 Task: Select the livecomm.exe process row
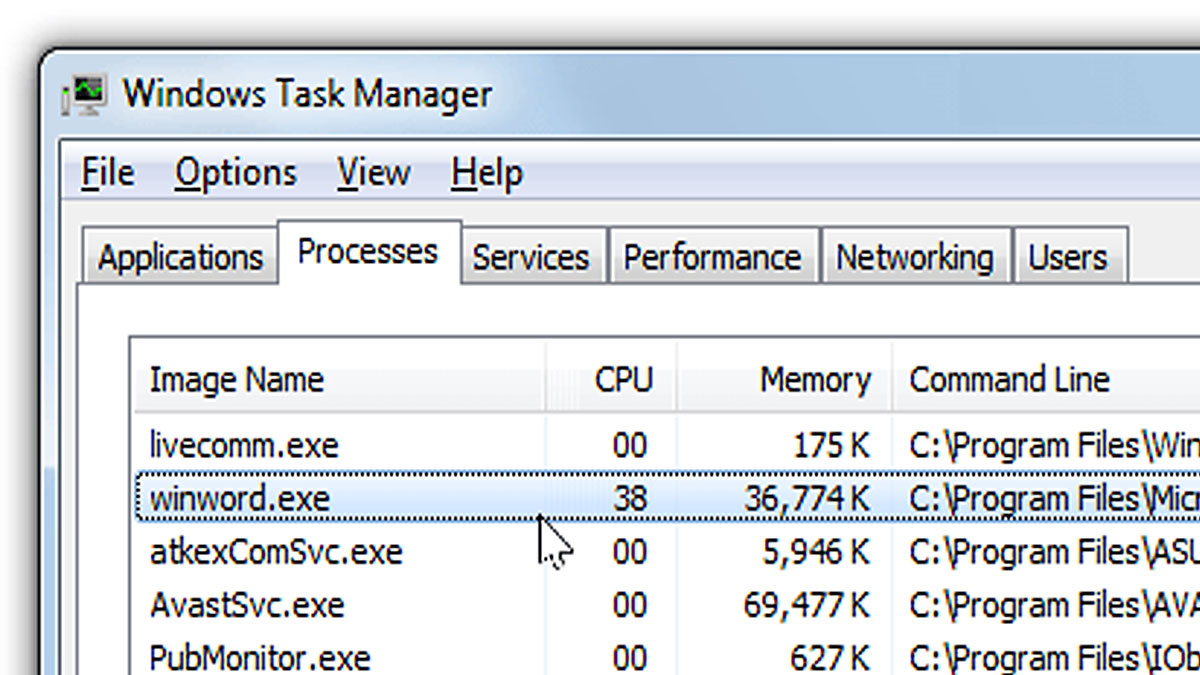click(244, 445)
